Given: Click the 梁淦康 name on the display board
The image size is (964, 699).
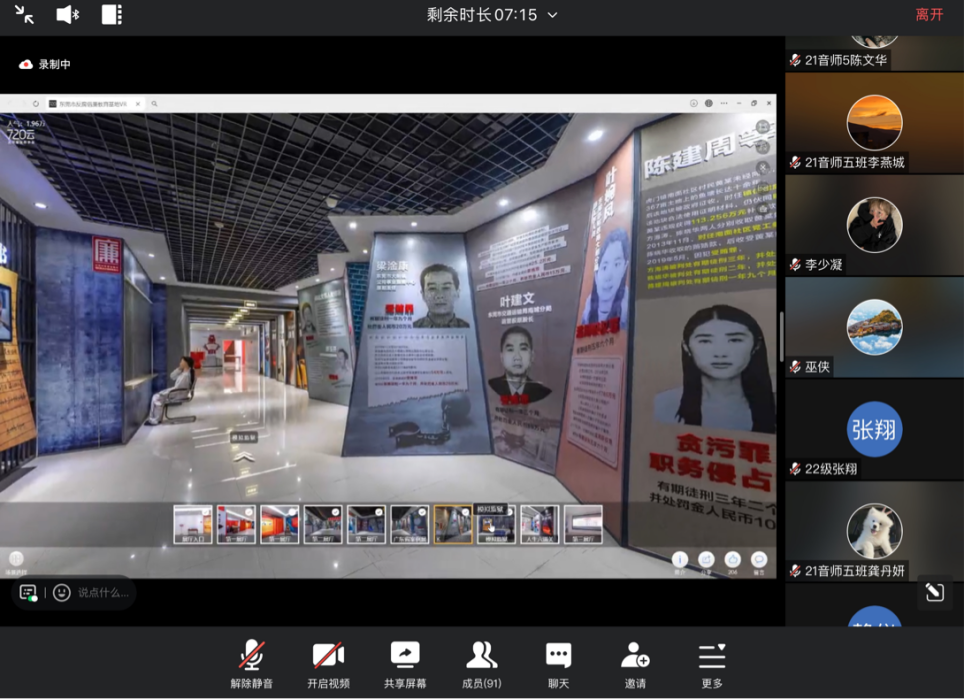Looking at the screenshot, I should [x=392, y=266].
